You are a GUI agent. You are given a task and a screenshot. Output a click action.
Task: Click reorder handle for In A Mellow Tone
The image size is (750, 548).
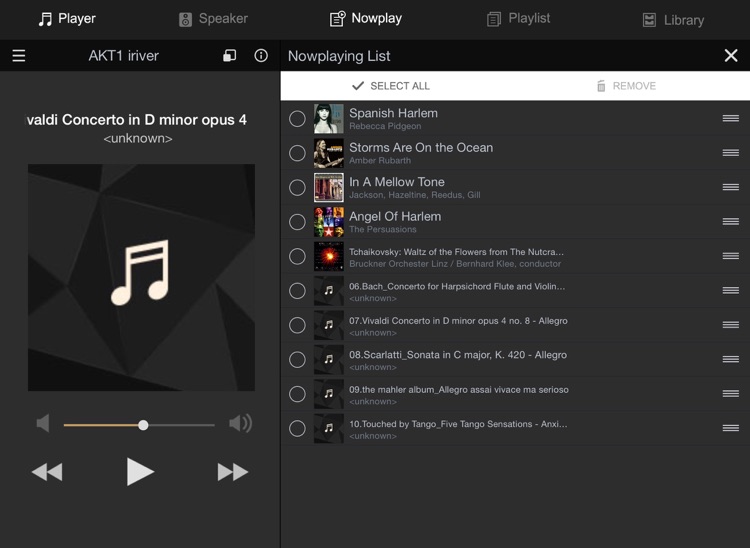[x=730, y=187]
